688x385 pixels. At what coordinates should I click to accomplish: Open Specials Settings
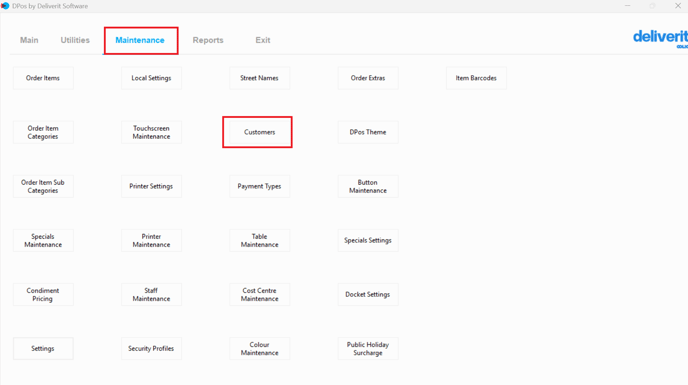(x=368, y=240)
